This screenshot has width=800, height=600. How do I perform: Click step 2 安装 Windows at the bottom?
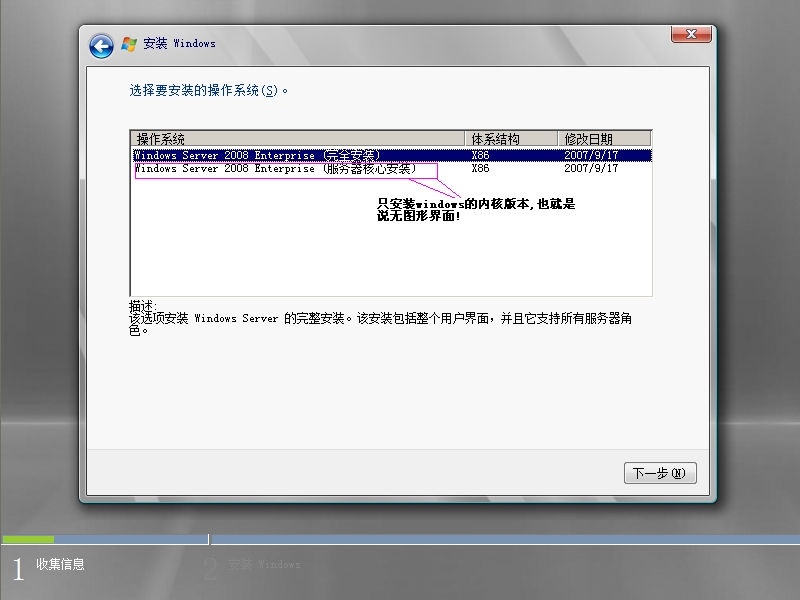coord(264,565)
